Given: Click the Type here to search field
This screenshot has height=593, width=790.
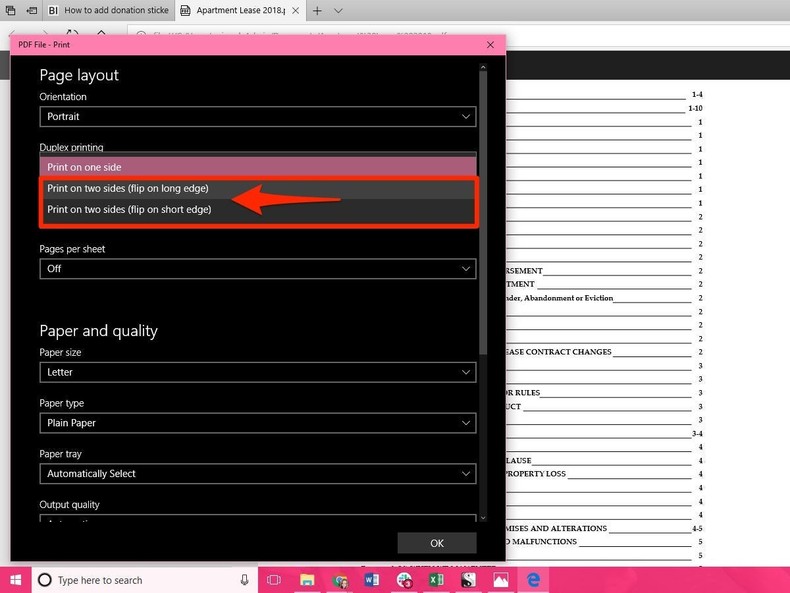Looking at the screenshot, I should pos(140,580).
